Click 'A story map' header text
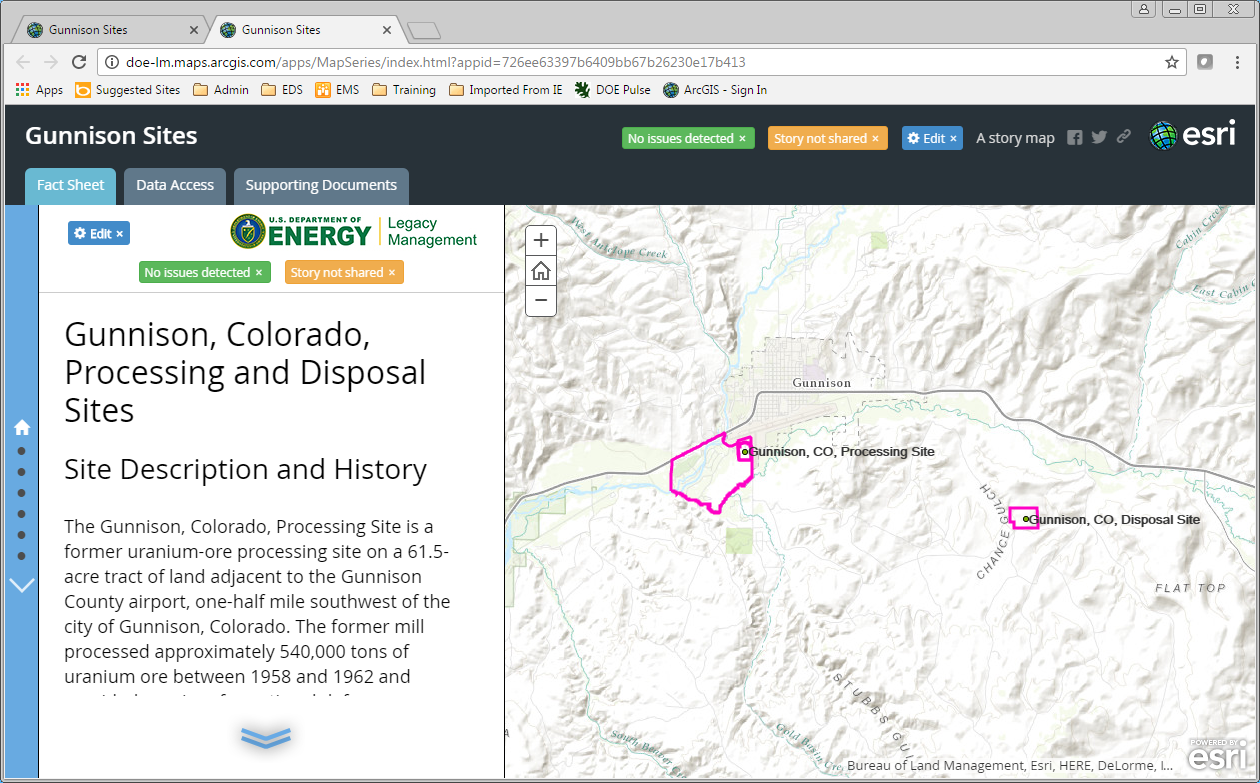The image size is (1260, 783). [1015, 138]
